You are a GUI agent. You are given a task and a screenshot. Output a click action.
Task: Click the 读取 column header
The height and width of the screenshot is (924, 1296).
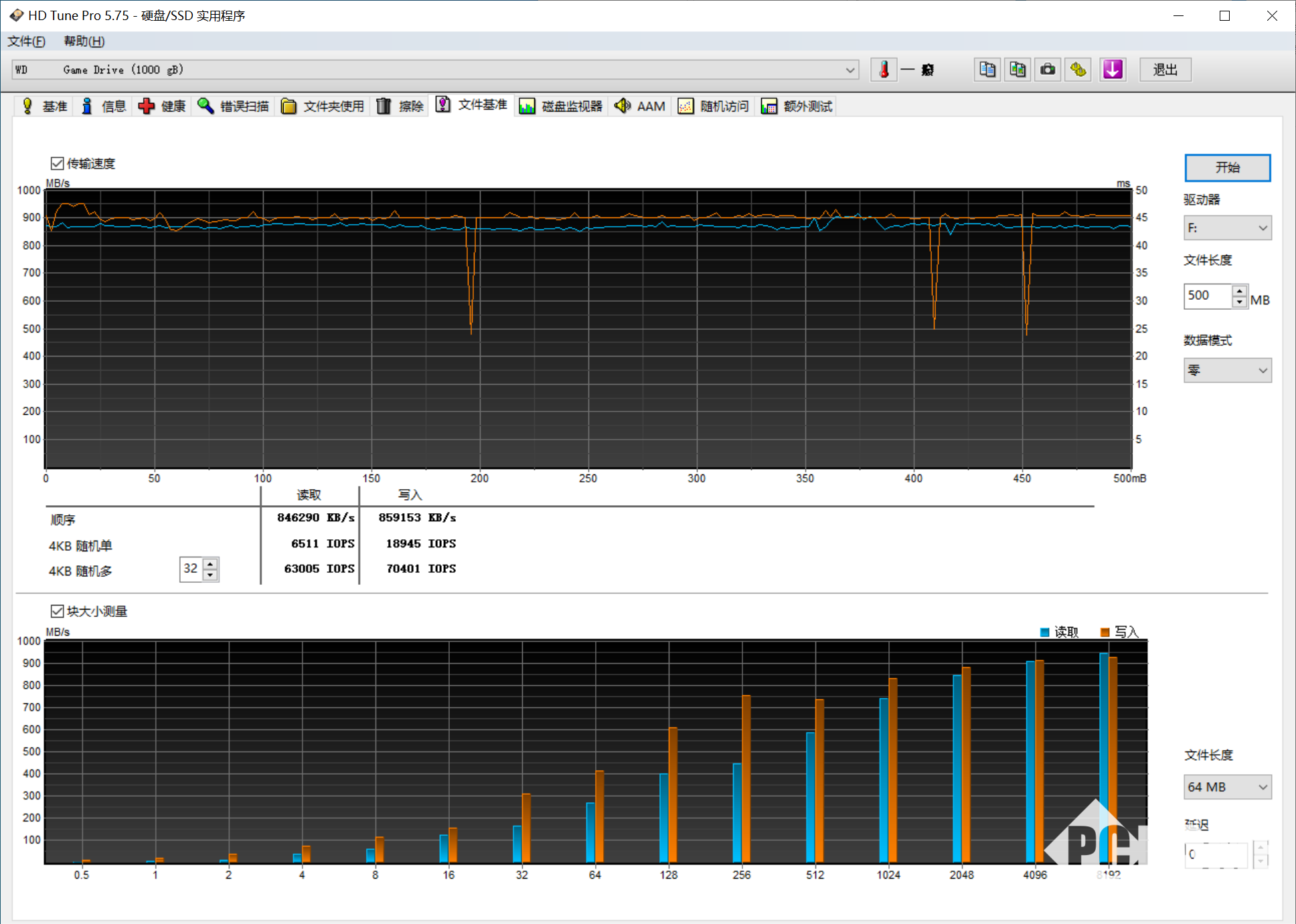tap(309, 495)
